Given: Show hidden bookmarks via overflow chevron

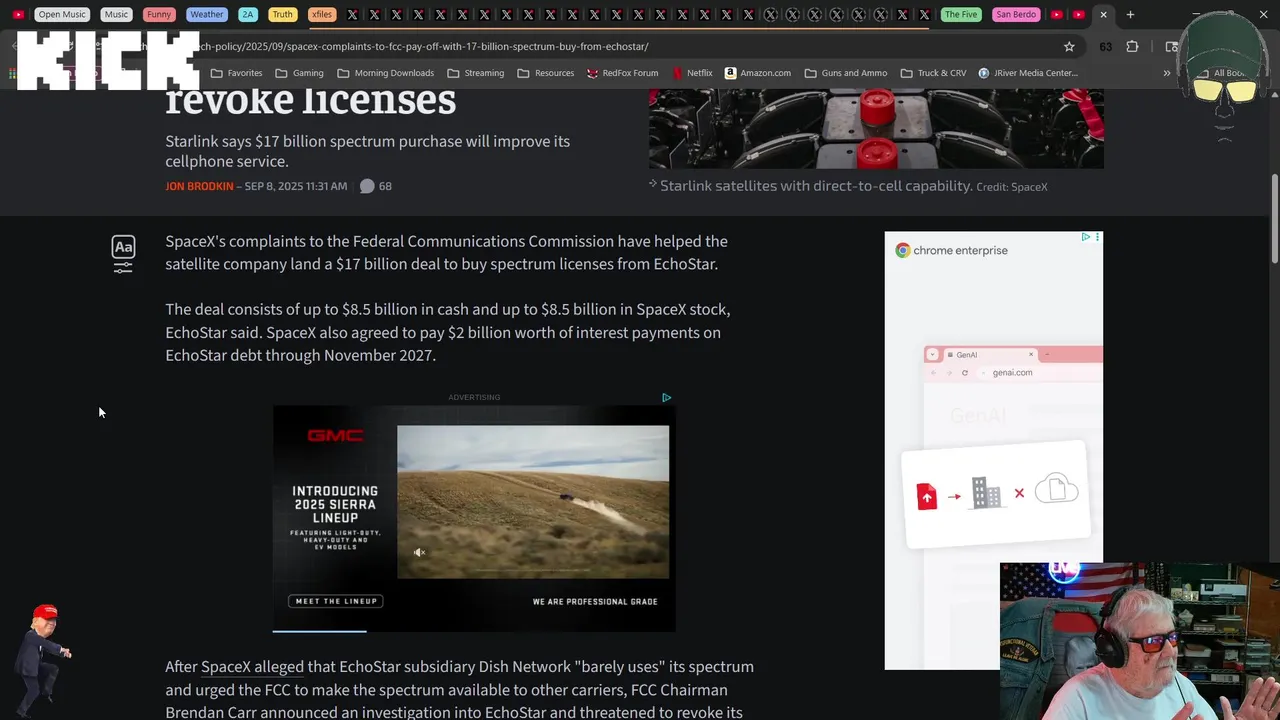Looking at the screenshot, I should [1166, 73].
